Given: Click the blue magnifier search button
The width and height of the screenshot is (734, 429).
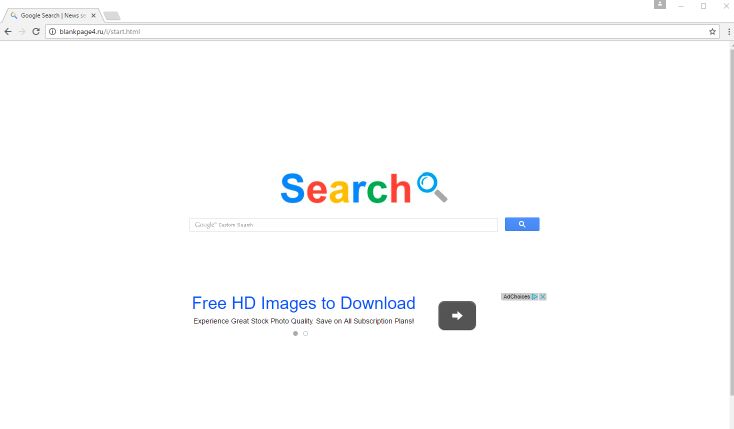Looking at the screenshot, I should pyautogui.click(x=522, y=224).
